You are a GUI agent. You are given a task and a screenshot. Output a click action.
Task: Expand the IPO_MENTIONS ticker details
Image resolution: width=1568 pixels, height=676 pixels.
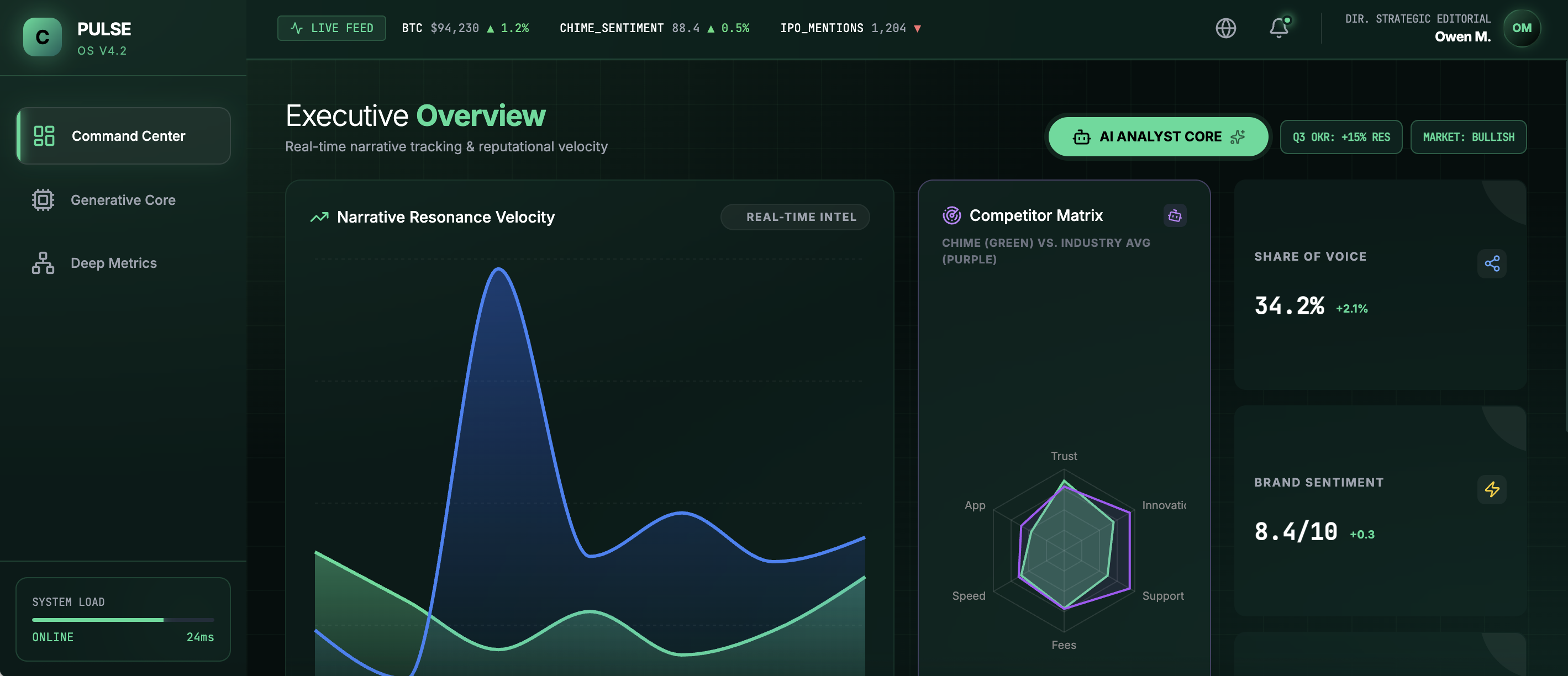(850, 28)
